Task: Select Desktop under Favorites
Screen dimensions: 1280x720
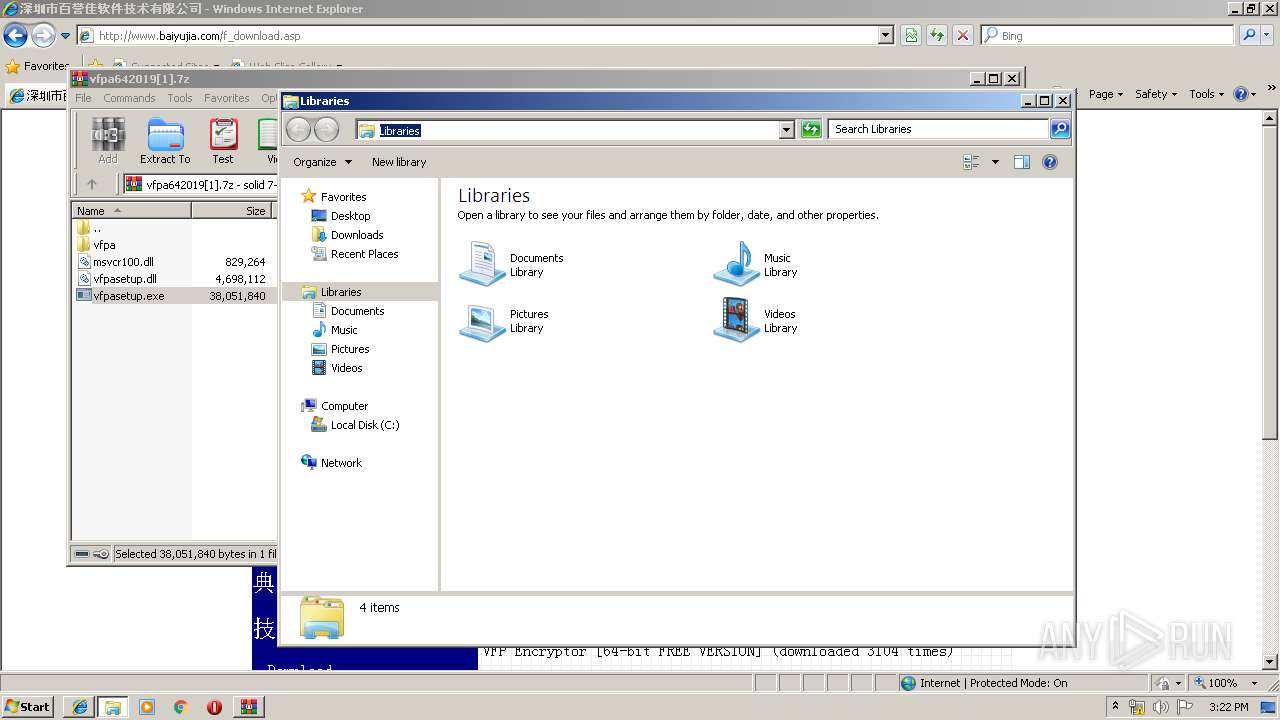Action: coord(341,216)
